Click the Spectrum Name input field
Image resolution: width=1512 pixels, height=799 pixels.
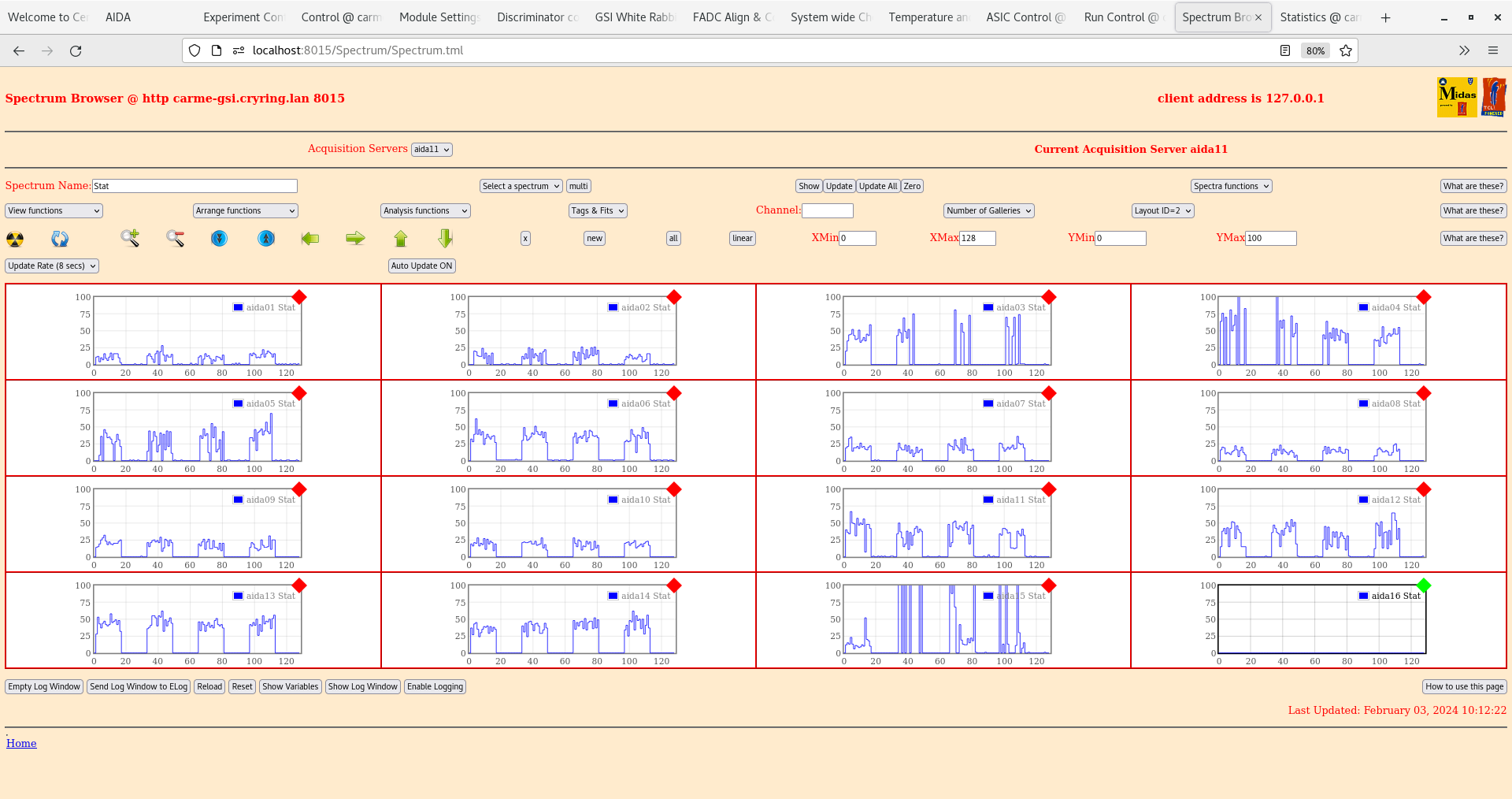(195, 186)
